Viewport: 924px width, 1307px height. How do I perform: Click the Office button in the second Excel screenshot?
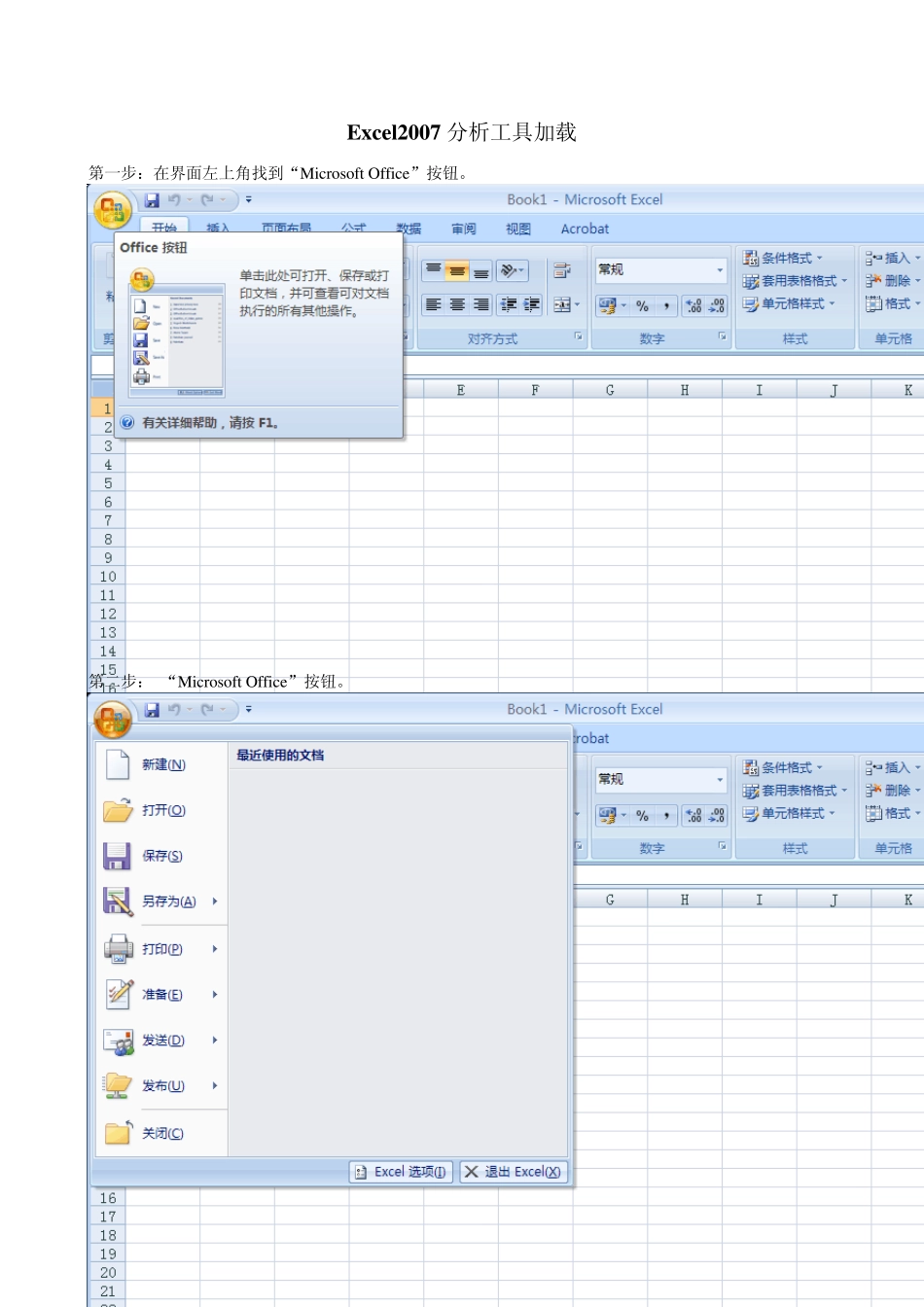tap(112, 719)
